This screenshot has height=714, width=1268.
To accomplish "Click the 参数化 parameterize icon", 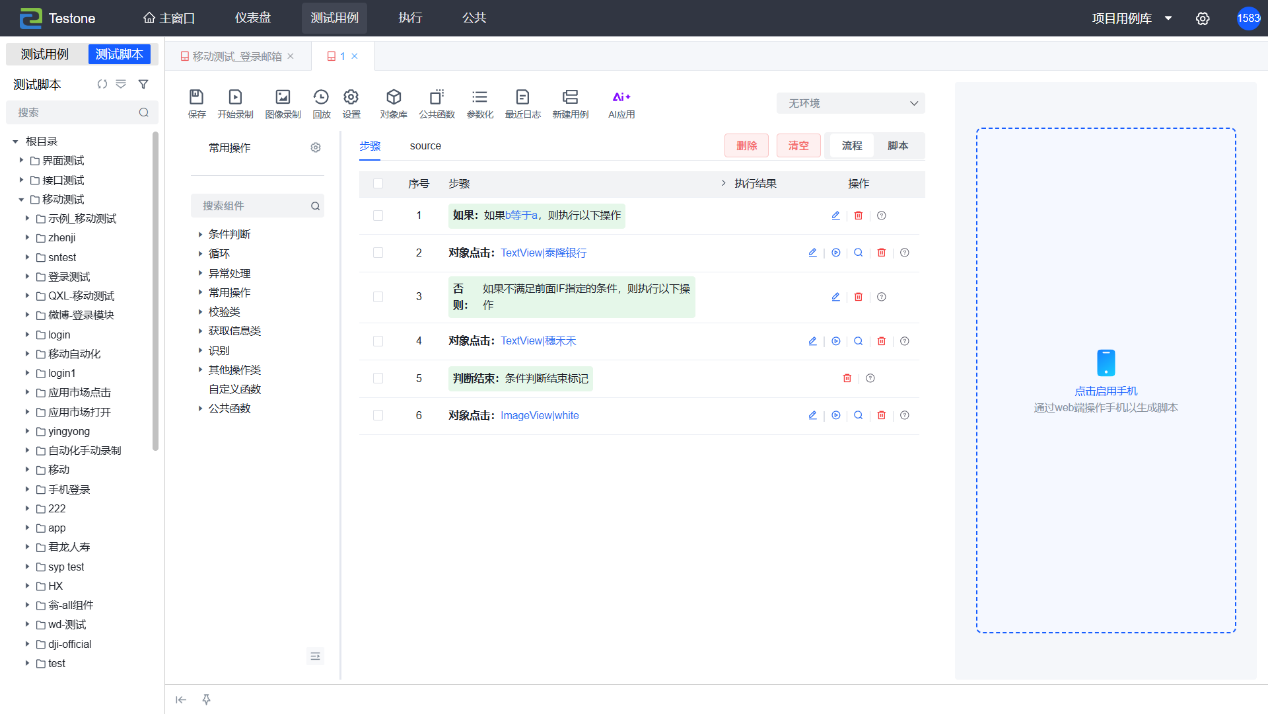I will tap(480, 98).
